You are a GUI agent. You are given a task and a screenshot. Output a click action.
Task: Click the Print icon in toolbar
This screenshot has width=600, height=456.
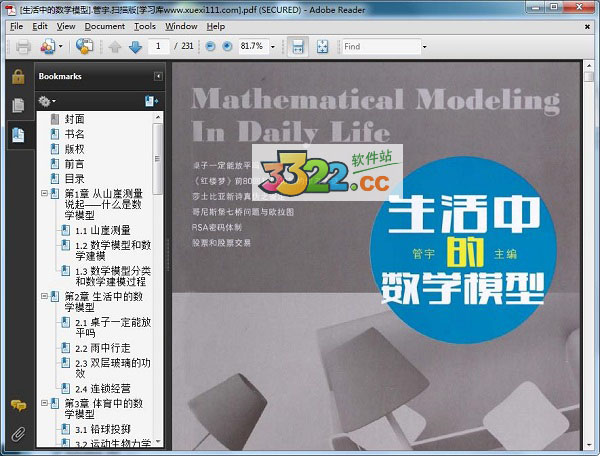click(x=22, y=47)
